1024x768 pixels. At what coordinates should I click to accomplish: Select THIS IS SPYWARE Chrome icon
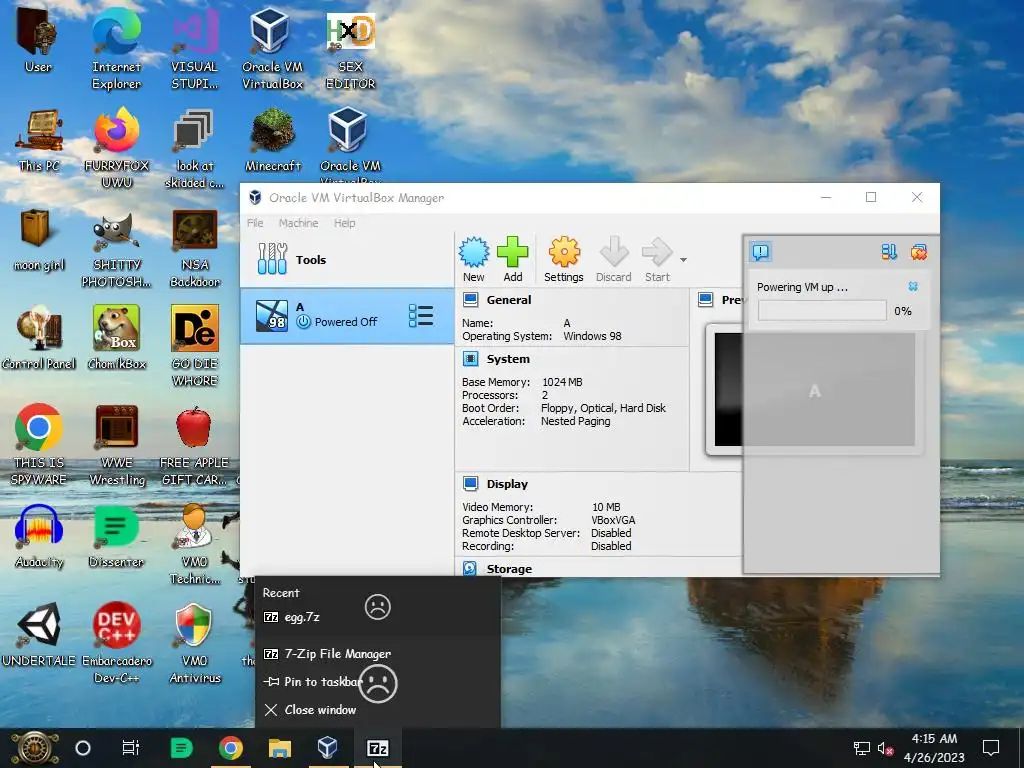pos(39,444)
